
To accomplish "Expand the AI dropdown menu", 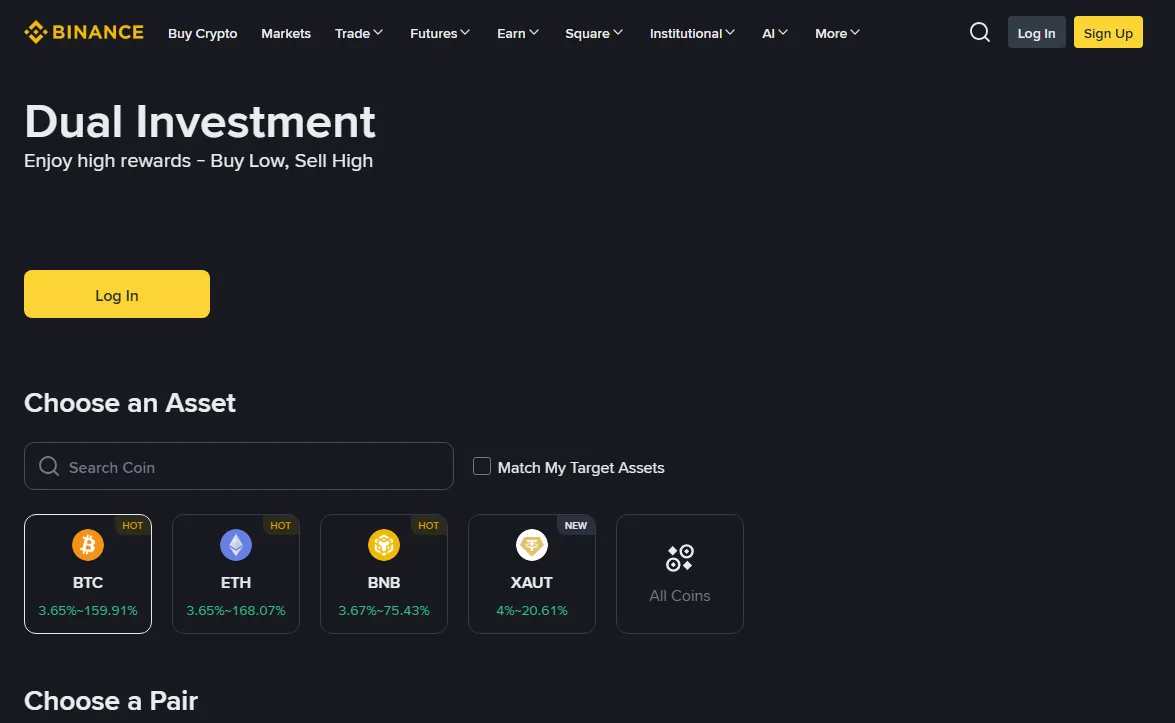I will [775, 33].
